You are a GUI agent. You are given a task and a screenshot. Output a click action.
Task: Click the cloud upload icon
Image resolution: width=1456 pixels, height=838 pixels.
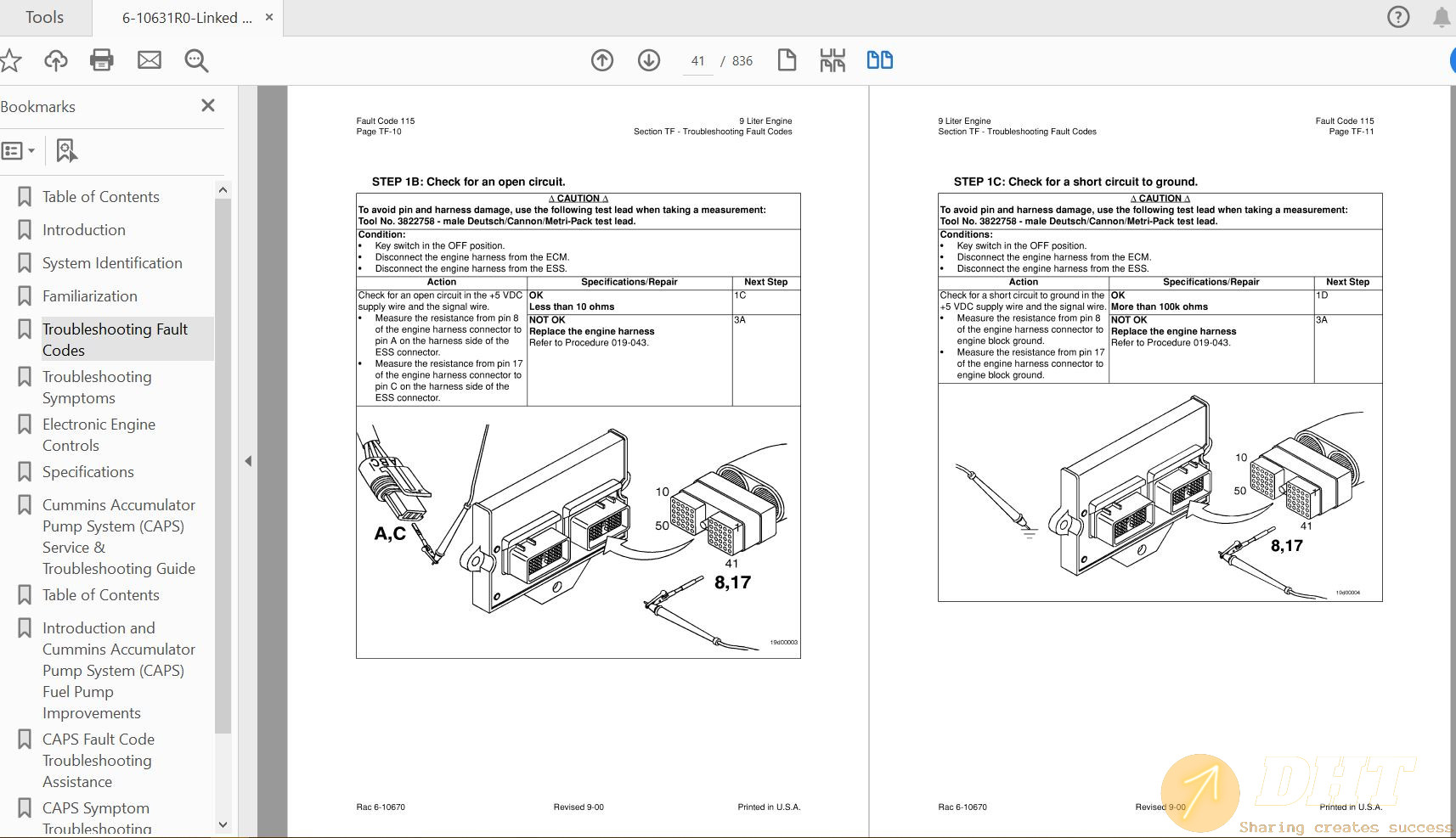pyautogui.click(x=56, y=60)
